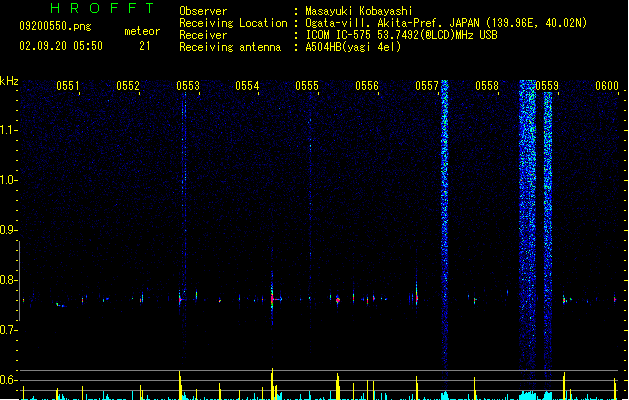Select the file name 09200550.png
The height and width of the screenshot is (400, 629).
(x=55, y=26)
